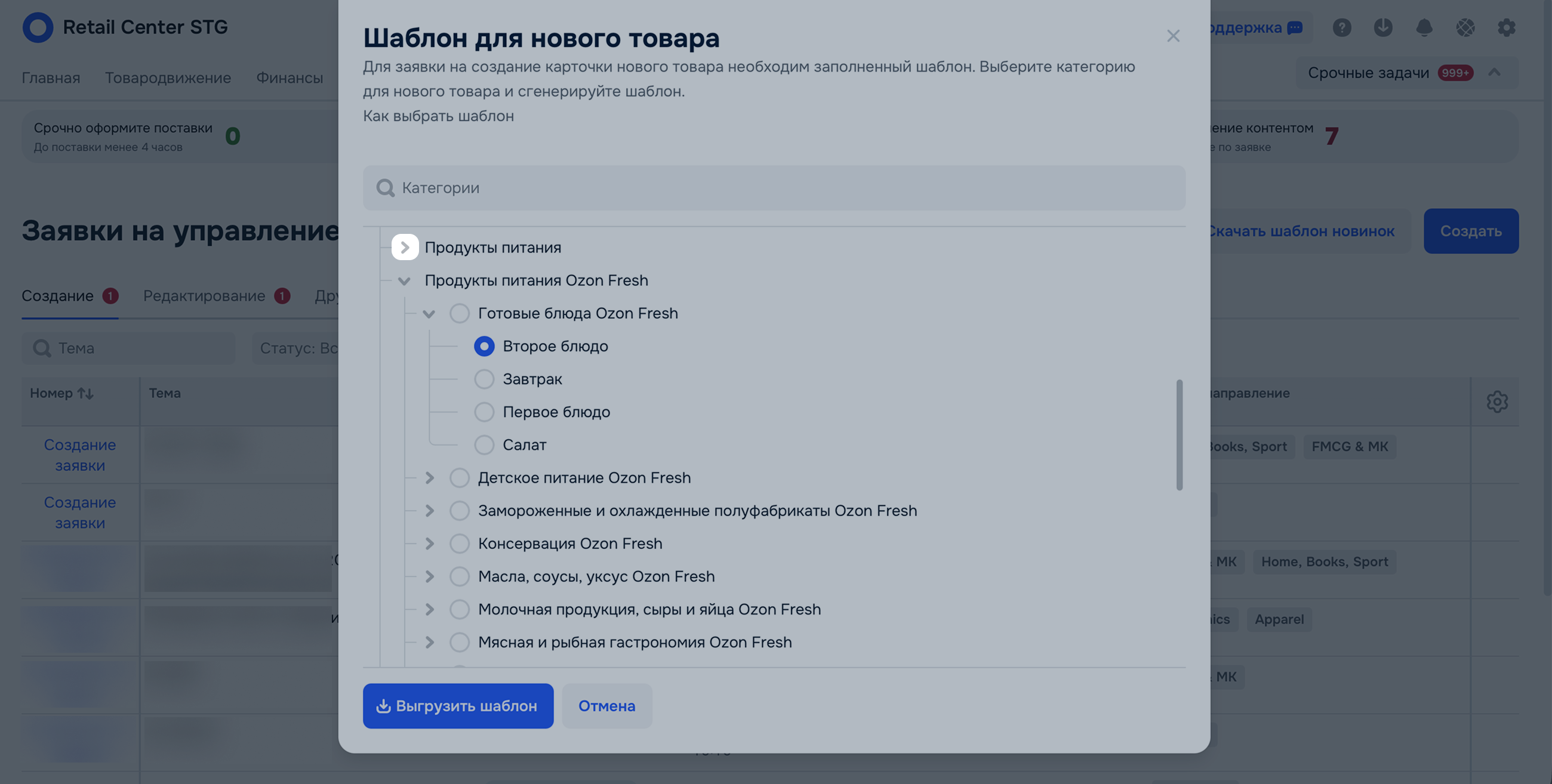The width and height of the screenshot is (1552, 784).
Task: Click the Retail Center STG logo
Action: 38,27
